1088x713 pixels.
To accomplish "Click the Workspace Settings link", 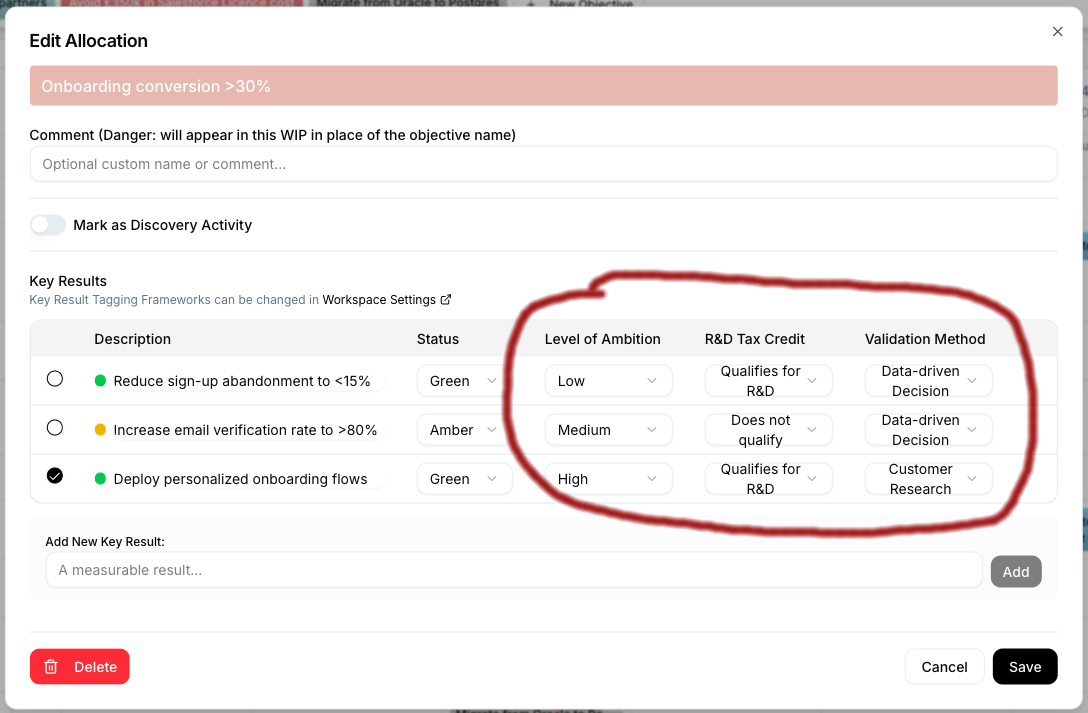I will pyautogui.click(x=380, y=299).
